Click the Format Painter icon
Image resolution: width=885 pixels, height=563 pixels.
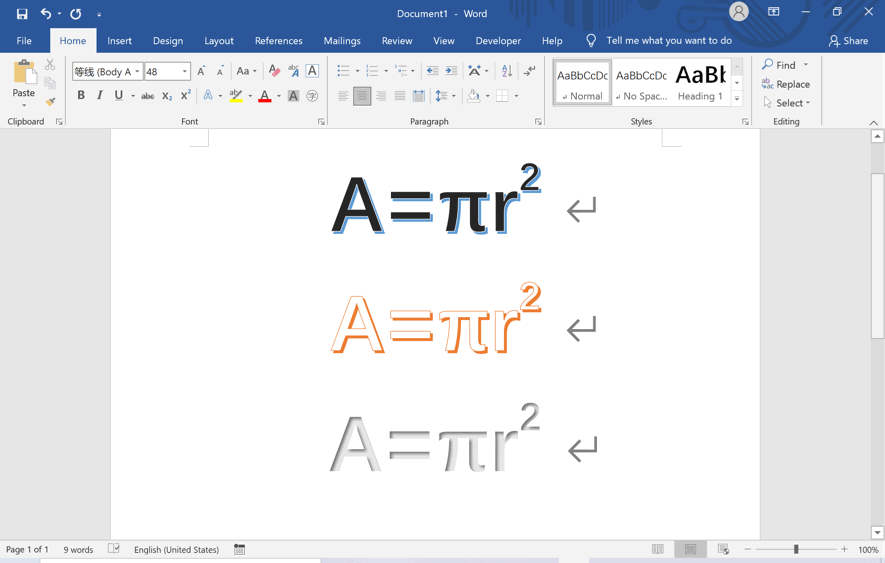pyautogui.click(x=50, y=102)
